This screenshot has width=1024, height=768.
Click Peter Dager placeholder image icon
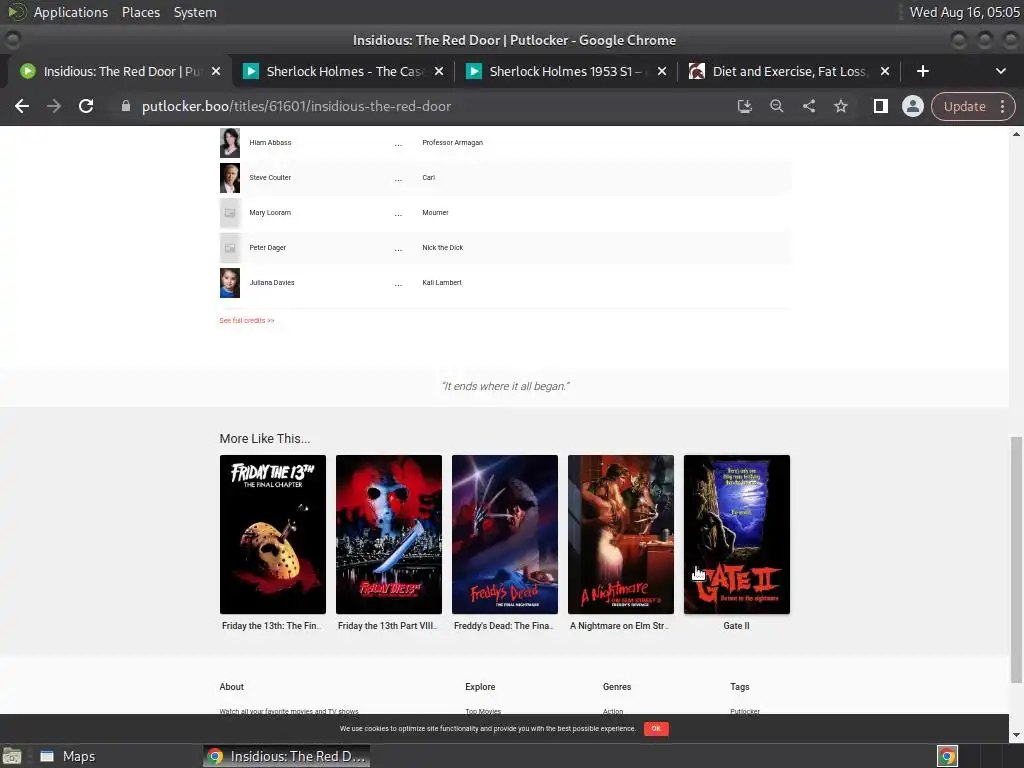coord(230,248)
